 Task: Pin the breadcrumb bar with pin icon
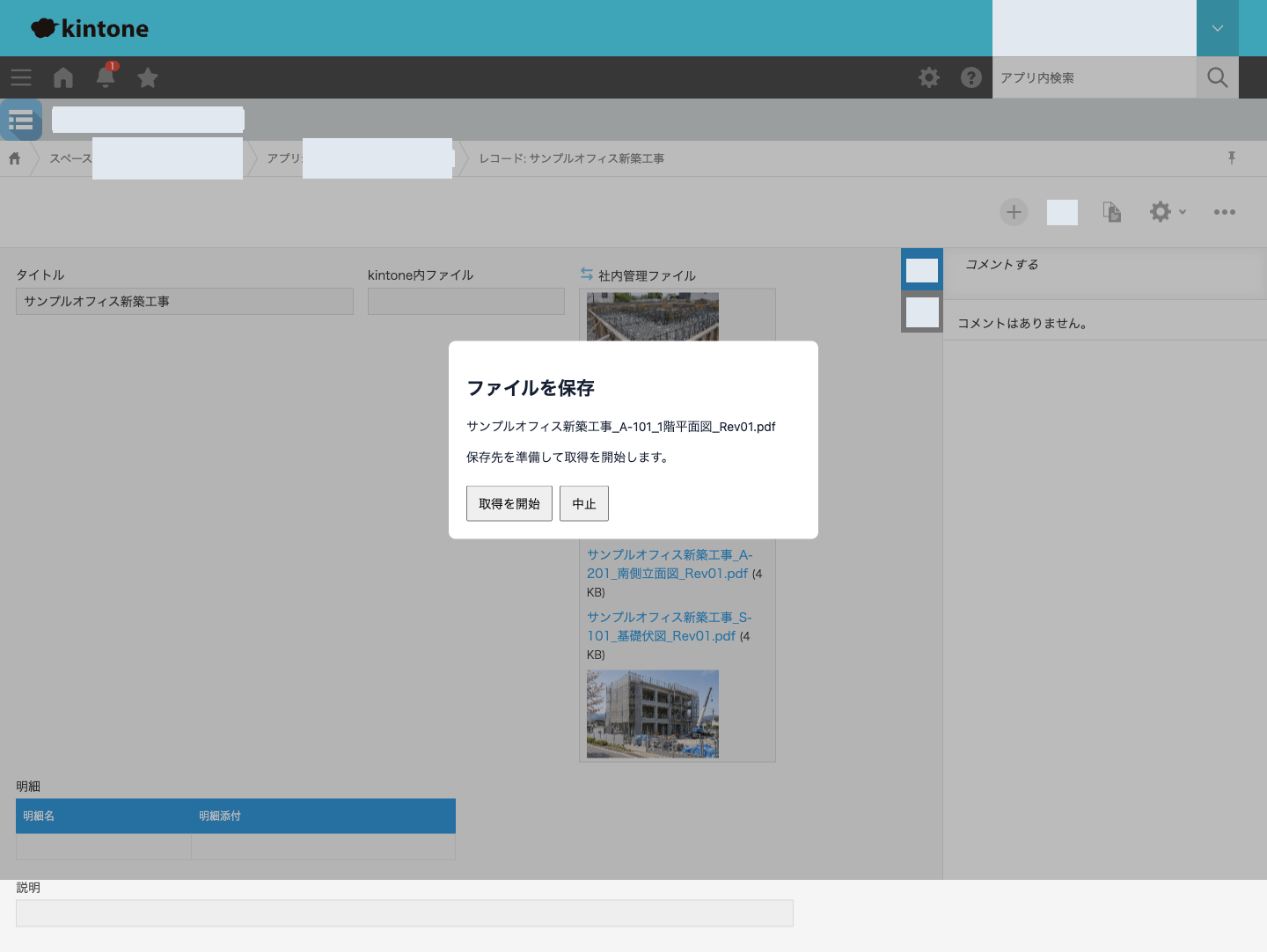click(1232, 157)
